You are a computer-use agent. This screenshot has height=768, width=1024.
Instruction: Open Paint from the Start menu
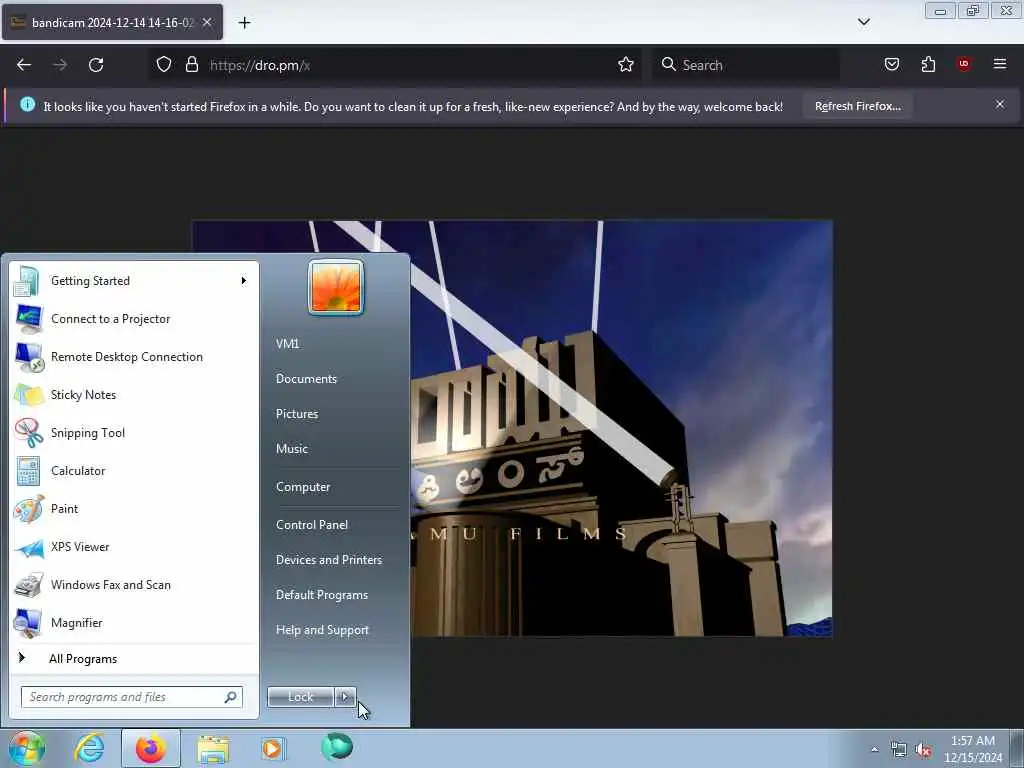pyautogui.click(x=134, y=509)
